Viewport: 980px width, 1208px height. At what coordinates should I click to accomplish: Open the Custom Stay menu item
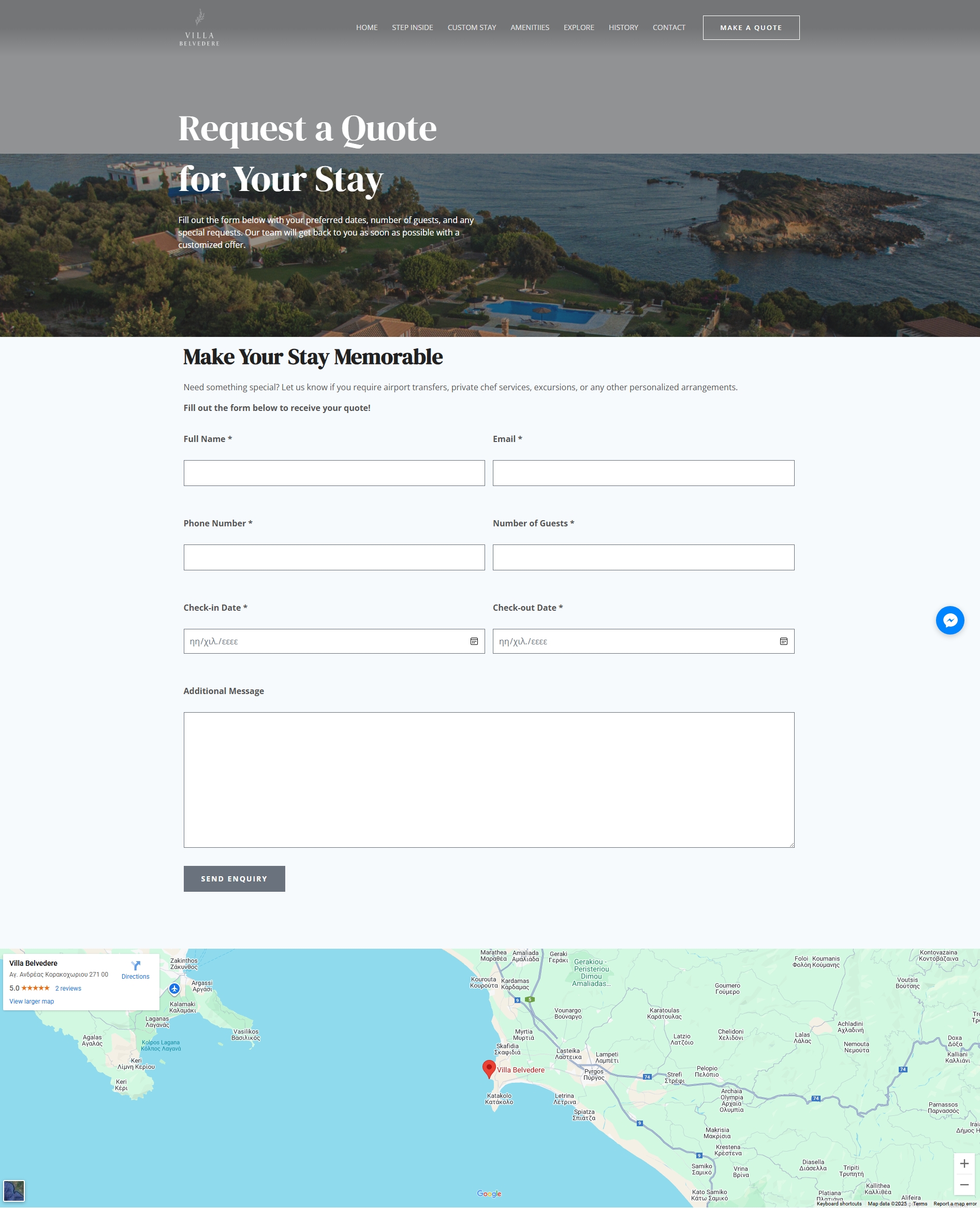click(x=472, y=27)
